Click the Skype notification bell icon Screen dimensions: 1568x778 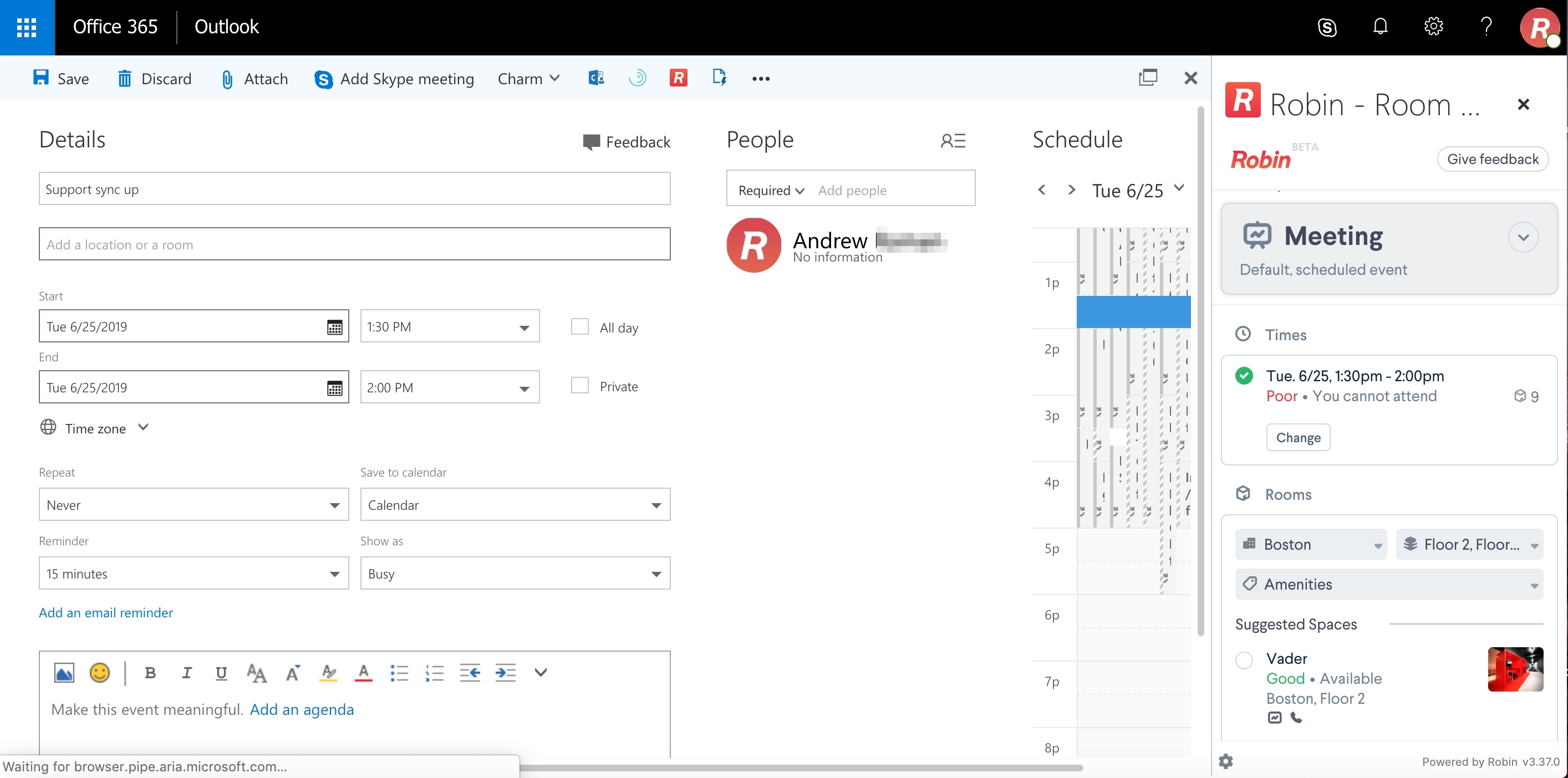click(x=1378, y=27)
